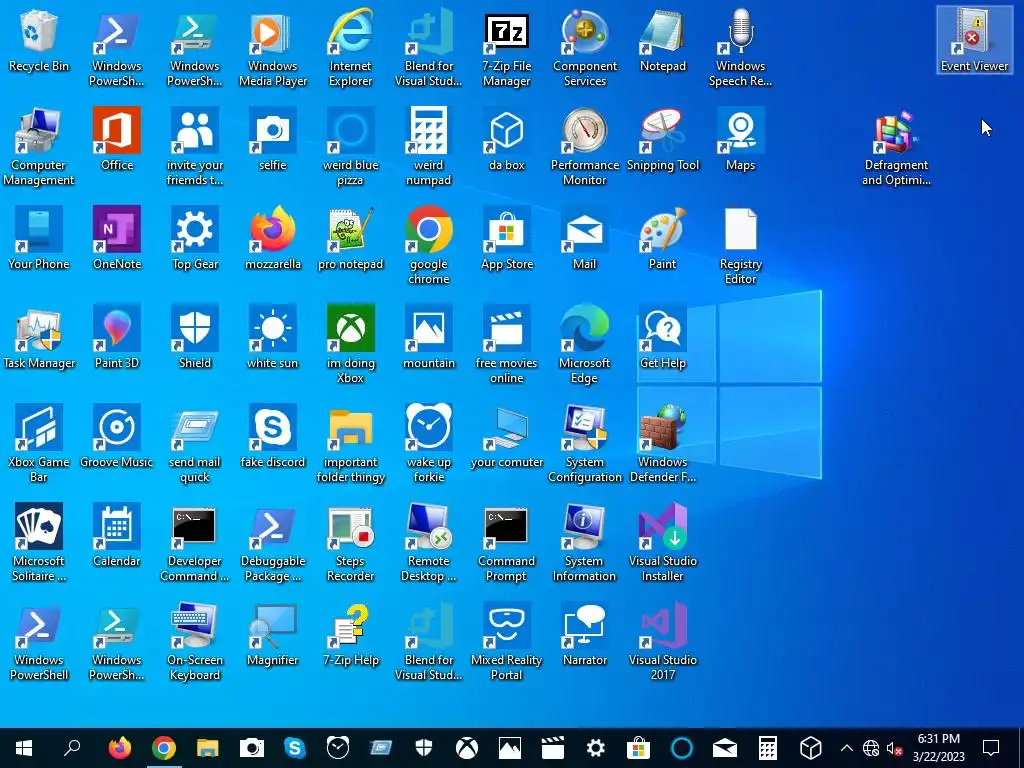Click the 'fake discord' Skype icon

click(x=273, y=437)
